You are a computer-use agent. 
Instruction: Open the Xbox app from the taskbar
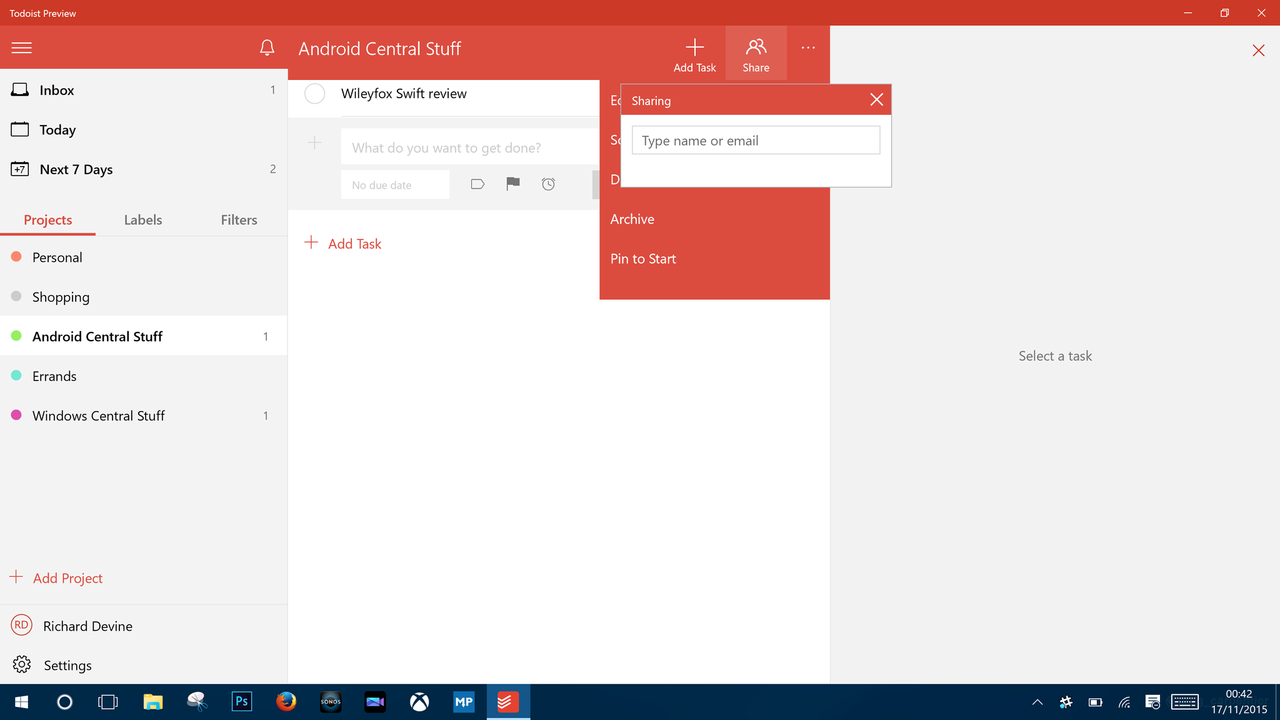coord(419,702)
